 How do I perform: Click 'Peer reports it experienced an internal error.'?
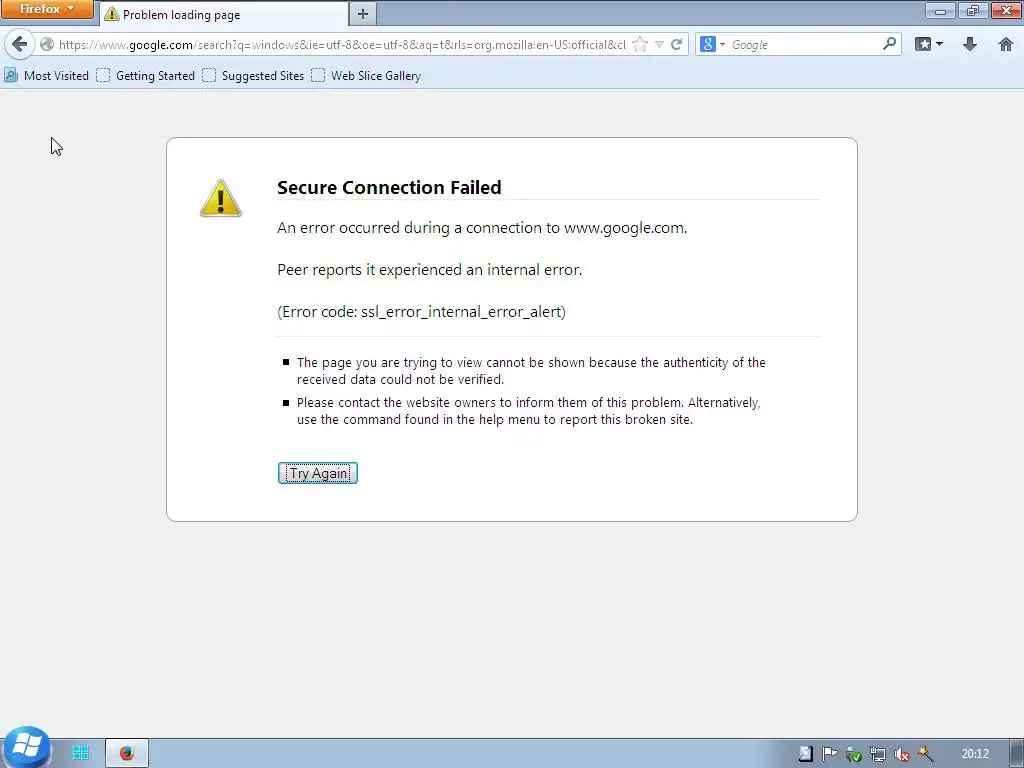(x=429, y=270)
